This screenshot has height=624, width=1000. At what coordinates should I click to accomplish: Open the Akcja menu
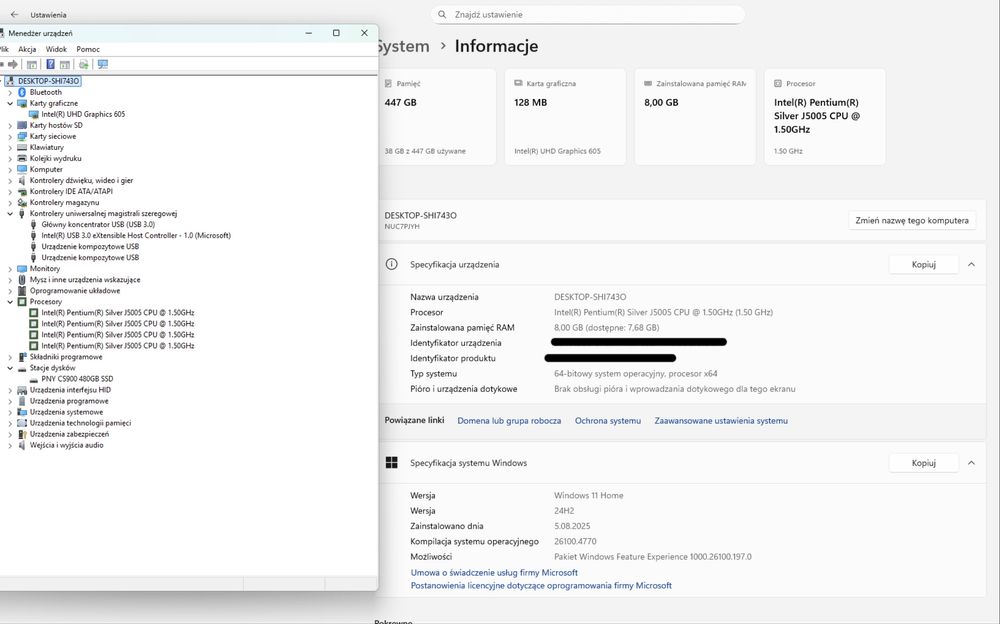pos(27,49)
